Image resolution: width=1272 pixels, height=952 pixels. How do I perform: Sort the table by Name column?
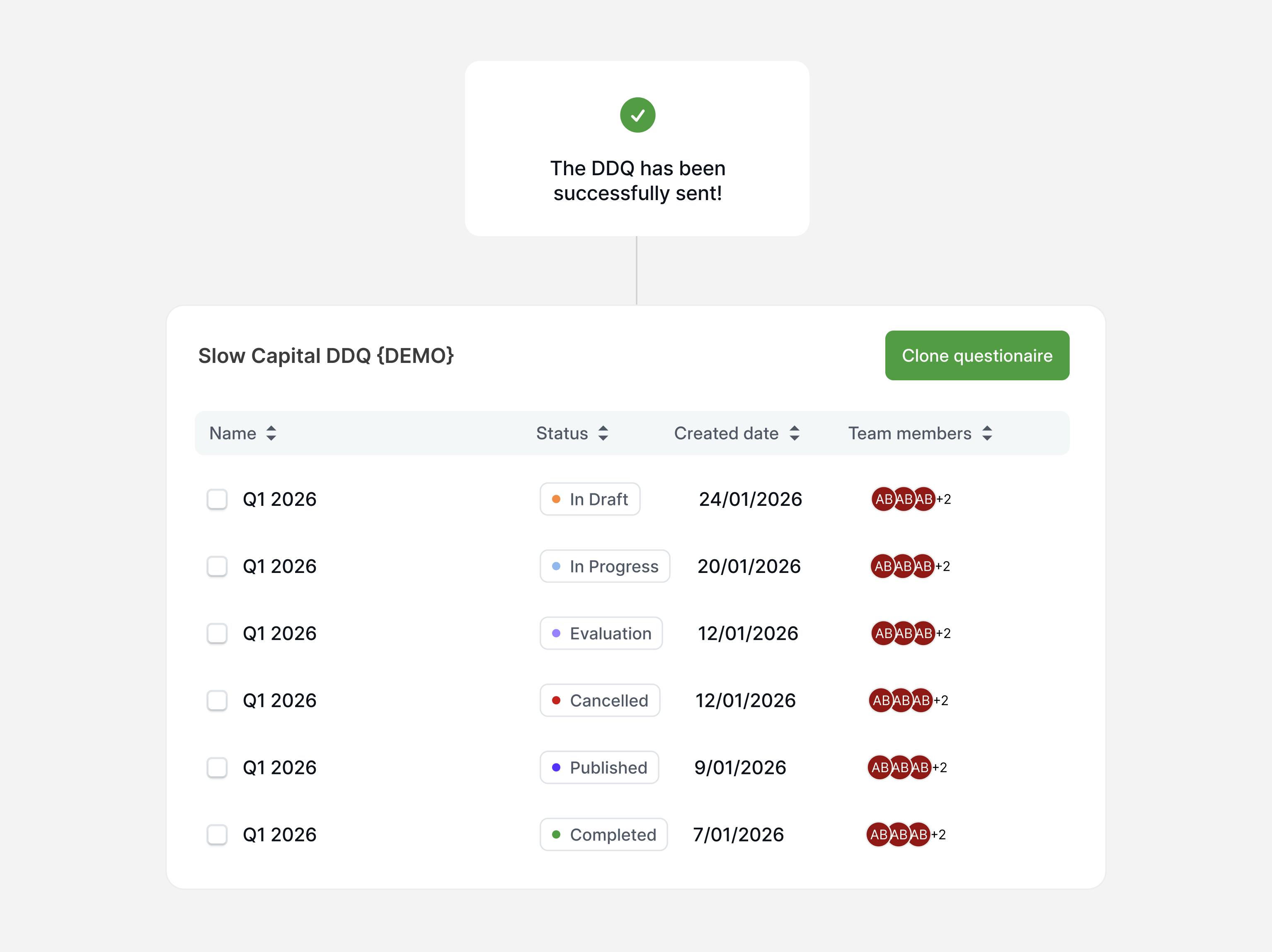(x=271, y=433)
